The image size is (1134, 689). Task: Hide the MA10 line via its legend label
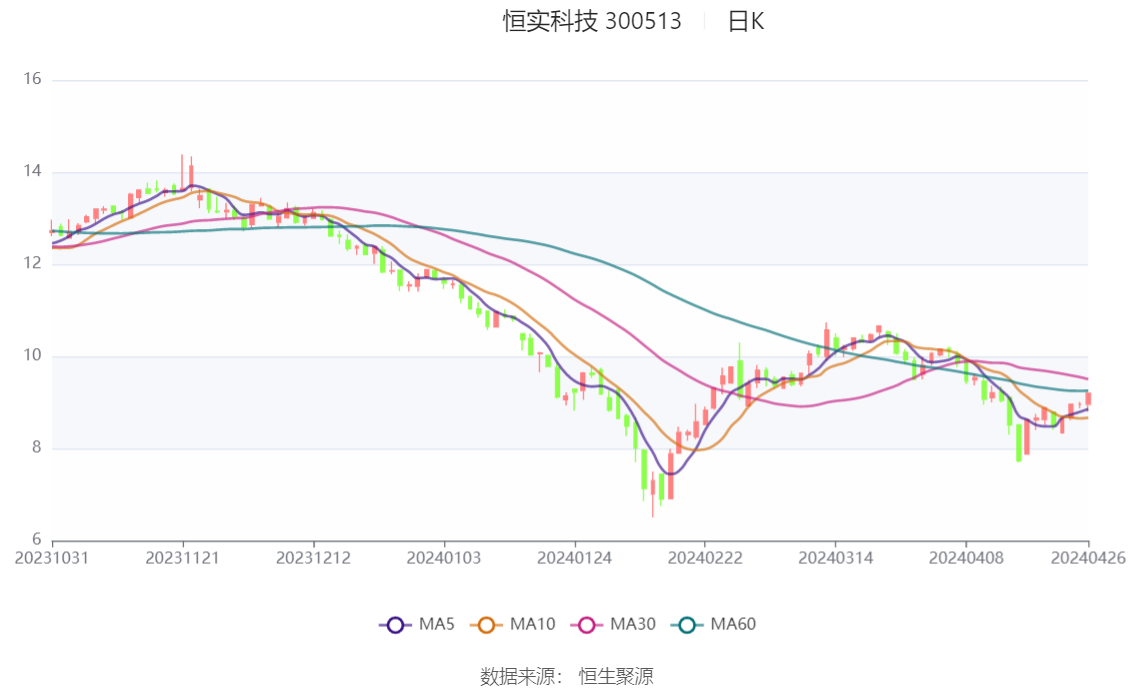[x=532, y=625]
